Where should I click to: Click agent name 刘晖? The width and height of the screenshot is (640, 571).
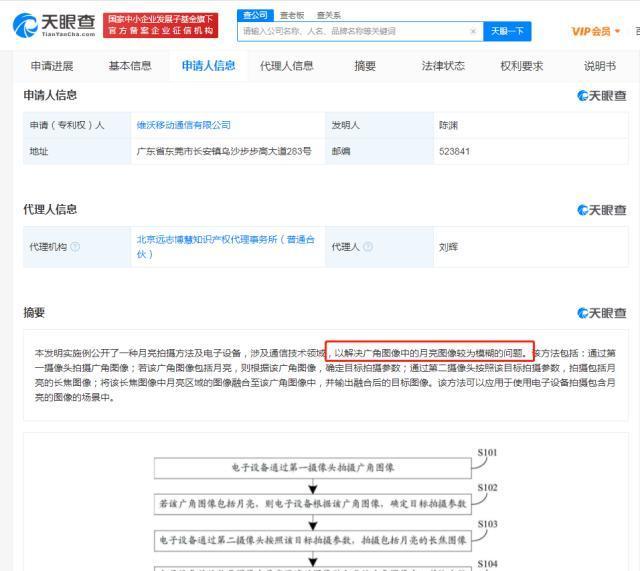coord(448,247)
